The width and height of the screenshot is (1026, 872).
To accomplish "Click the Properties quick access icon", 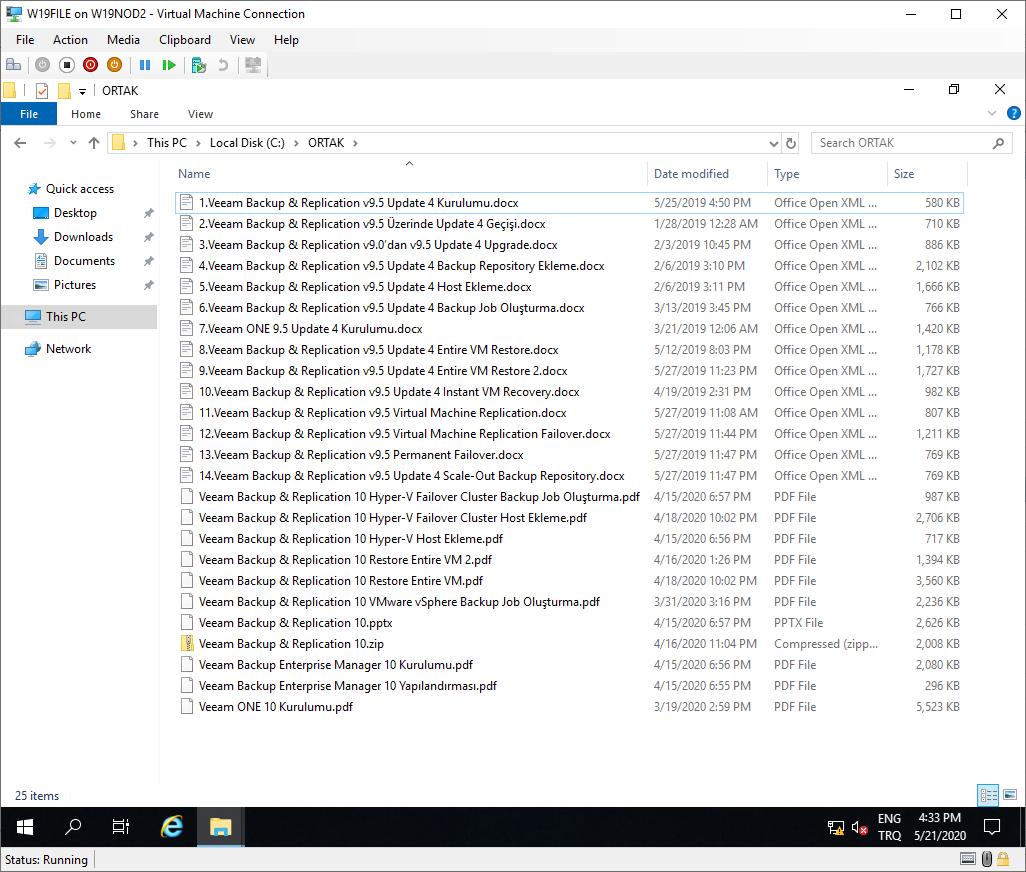I will (42, 90).
